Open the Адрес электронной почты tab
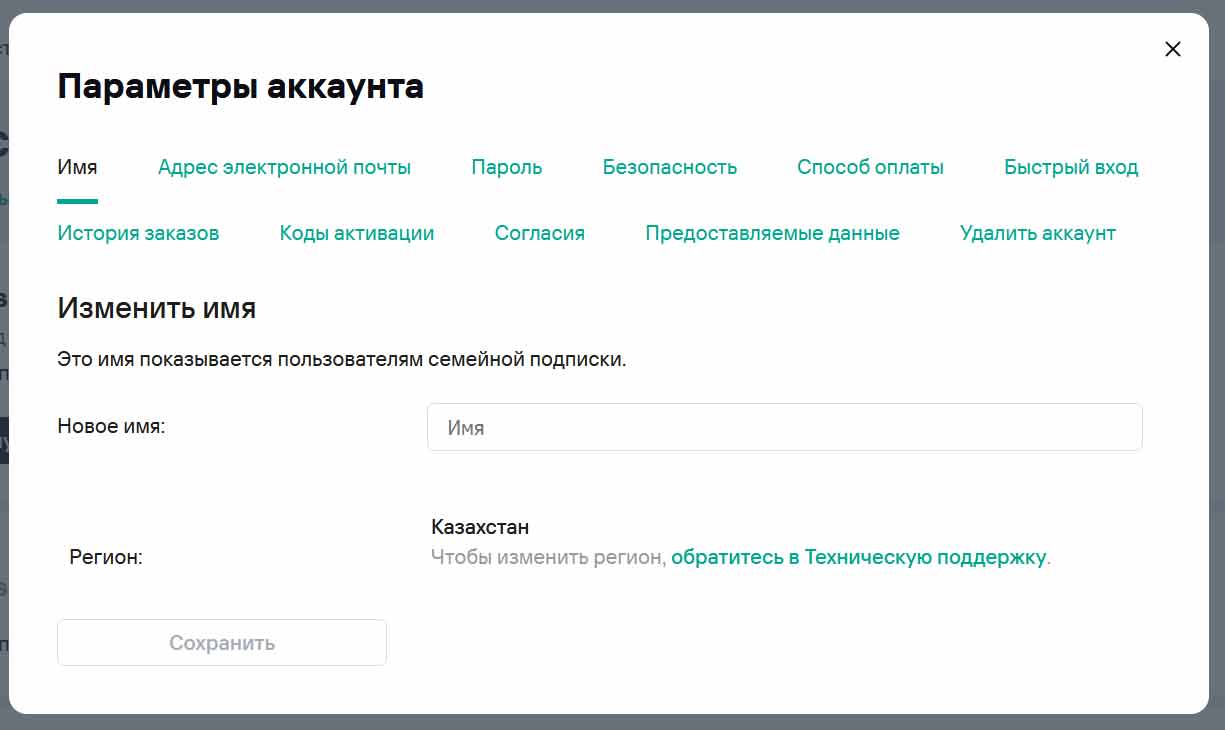The image size is (1225, 730). pos(284,167)
